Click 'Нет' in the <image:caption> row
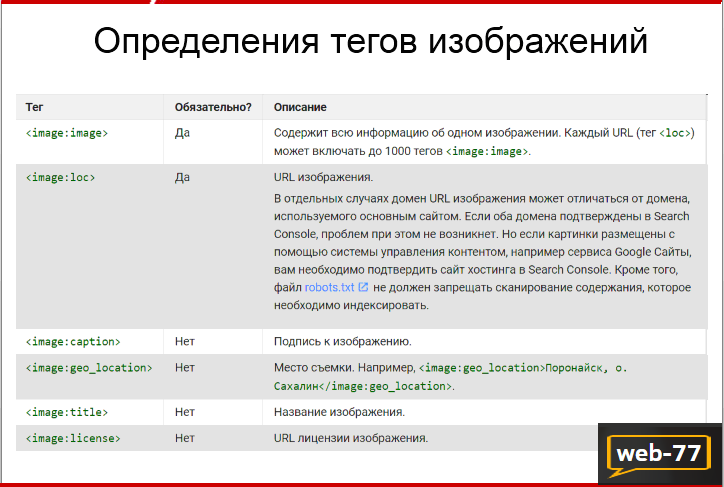Viewport: 724px width, 487px height. pos(185,342)
